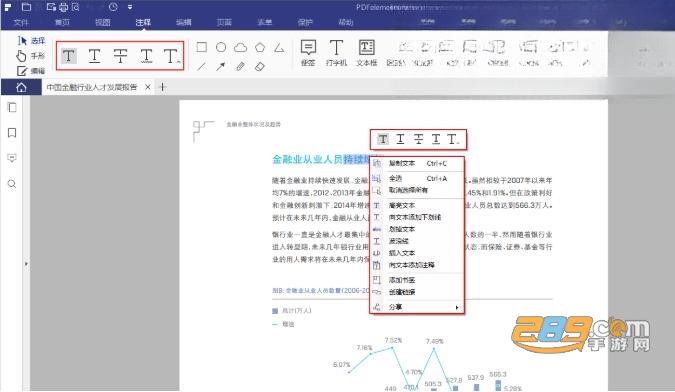Open the comments side panel
This screenshot has width=675, height=392.
coord(12,158)
